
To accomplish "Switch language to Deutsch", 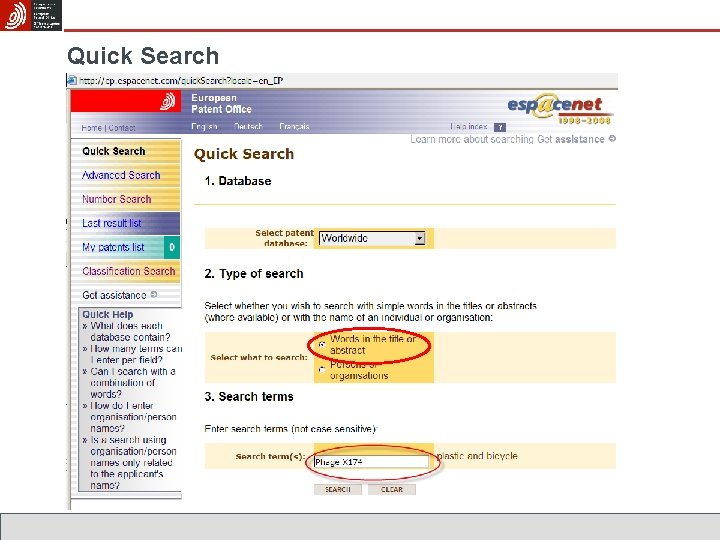I will point(248,126).
